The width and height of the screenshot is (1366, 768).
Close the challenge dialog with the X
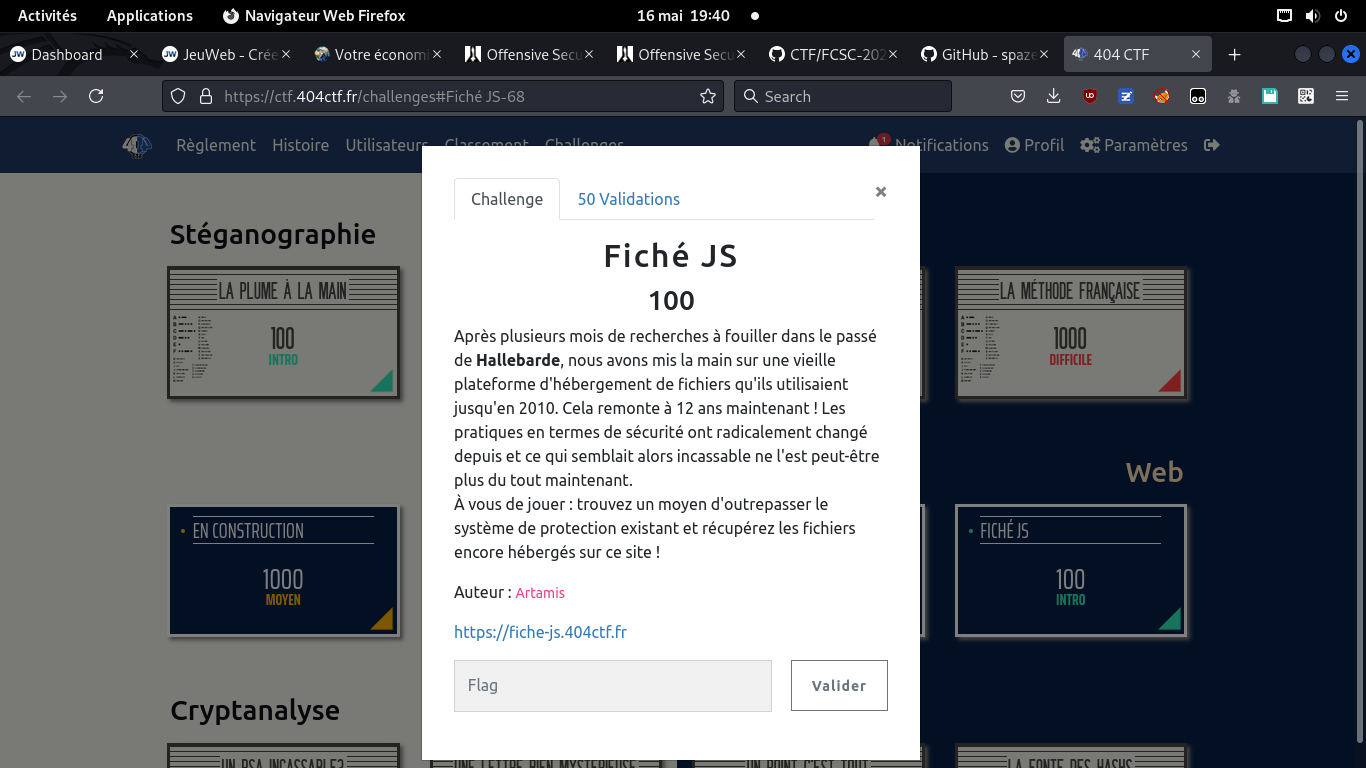[x=881, y=191]
